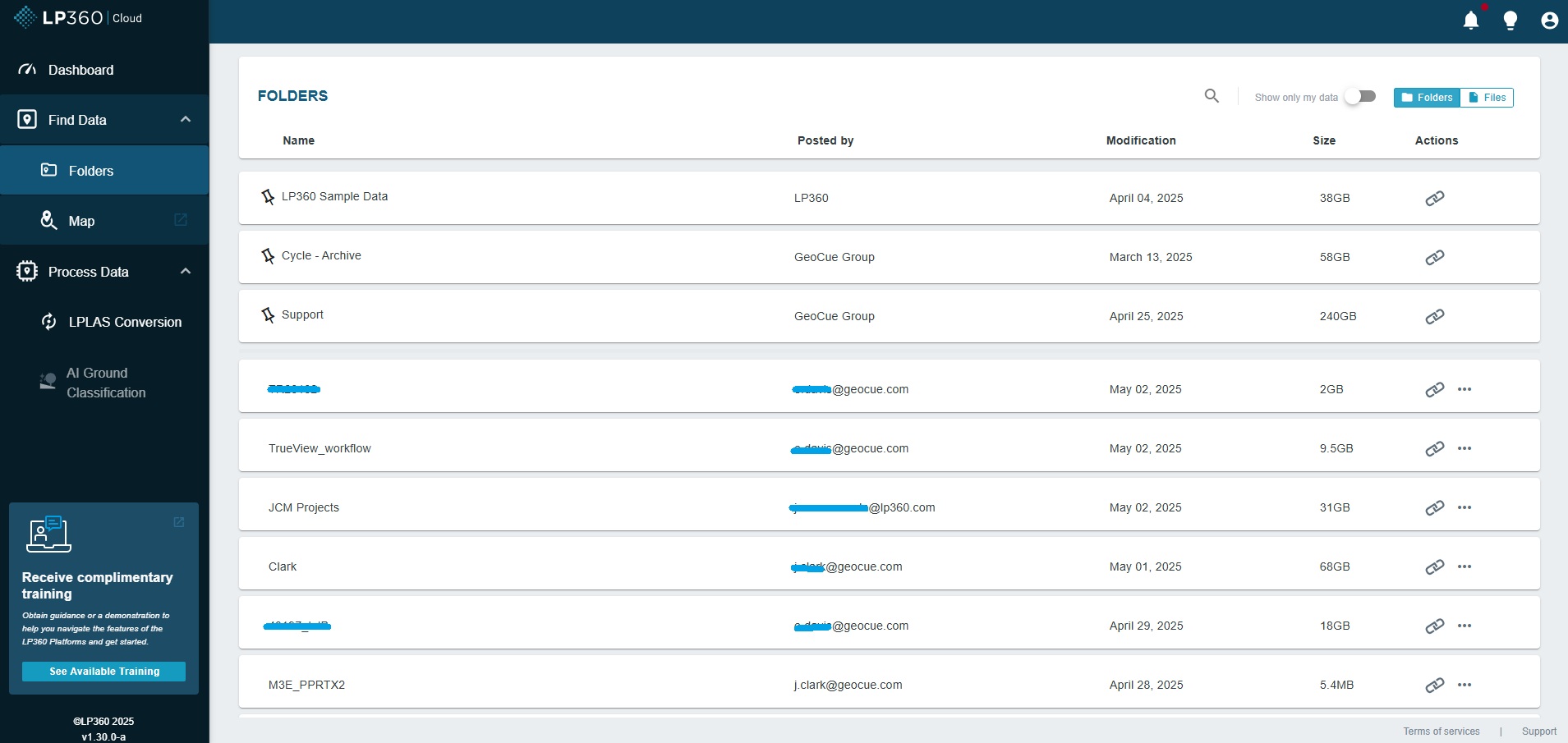Screen dimensions: 1568x743
Task: Click the search magnifier in Folders header
Action: [1212, 96]
